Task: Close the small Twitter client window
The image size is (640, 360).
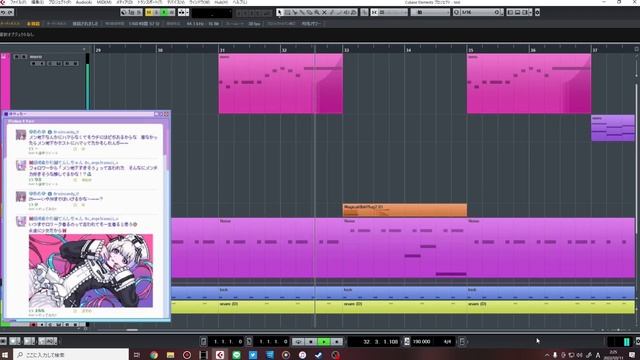Action: click(x=166, y=114)
